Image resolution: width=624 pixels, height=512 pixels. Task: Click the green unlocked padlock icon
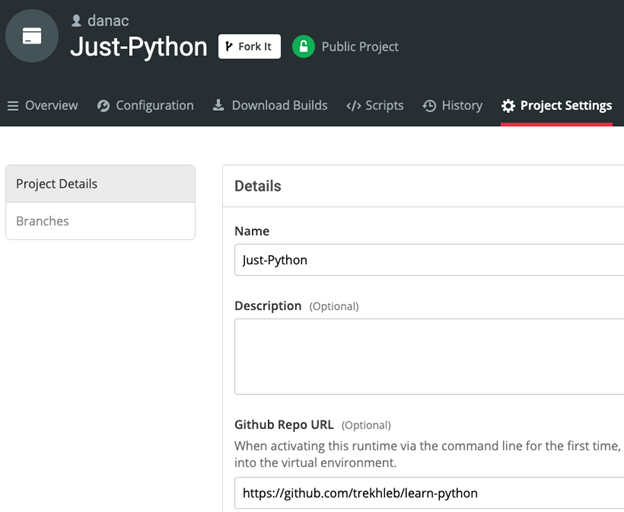click(x=304, y=47)
